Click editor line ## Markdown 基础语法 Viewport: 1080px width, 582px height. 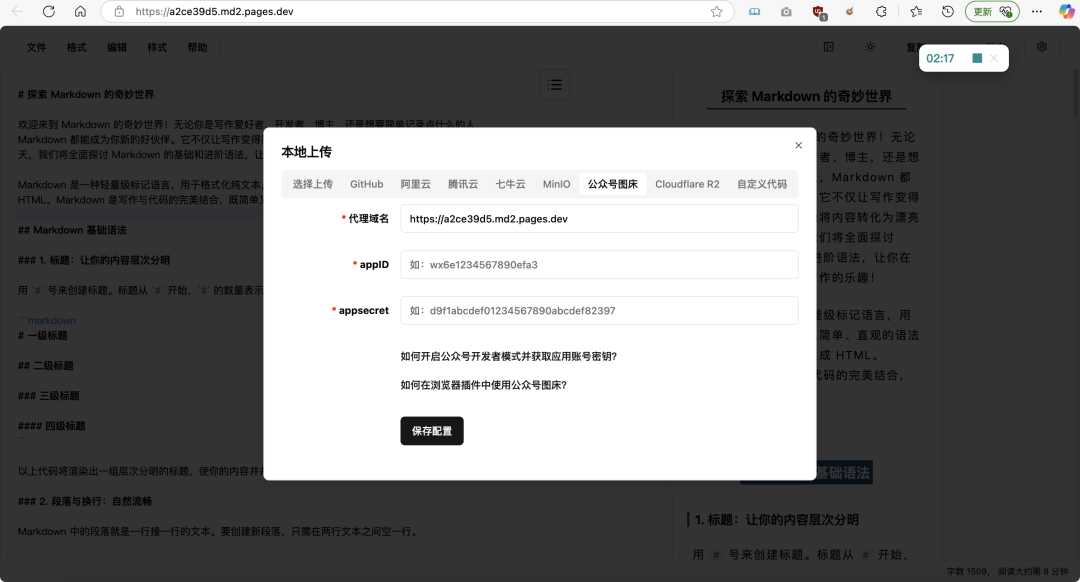coord(72,230)
